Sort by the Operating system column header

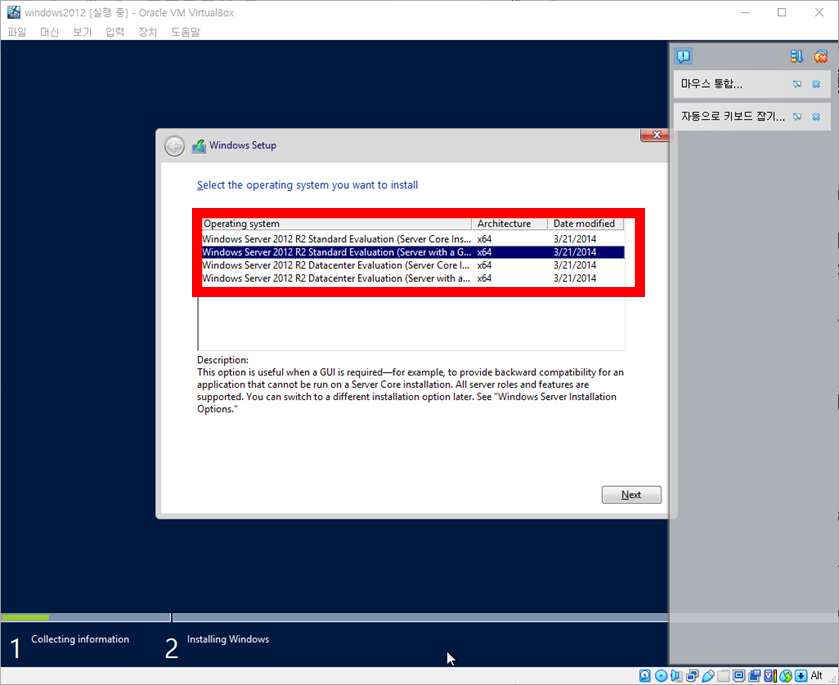tap(337, 224)
